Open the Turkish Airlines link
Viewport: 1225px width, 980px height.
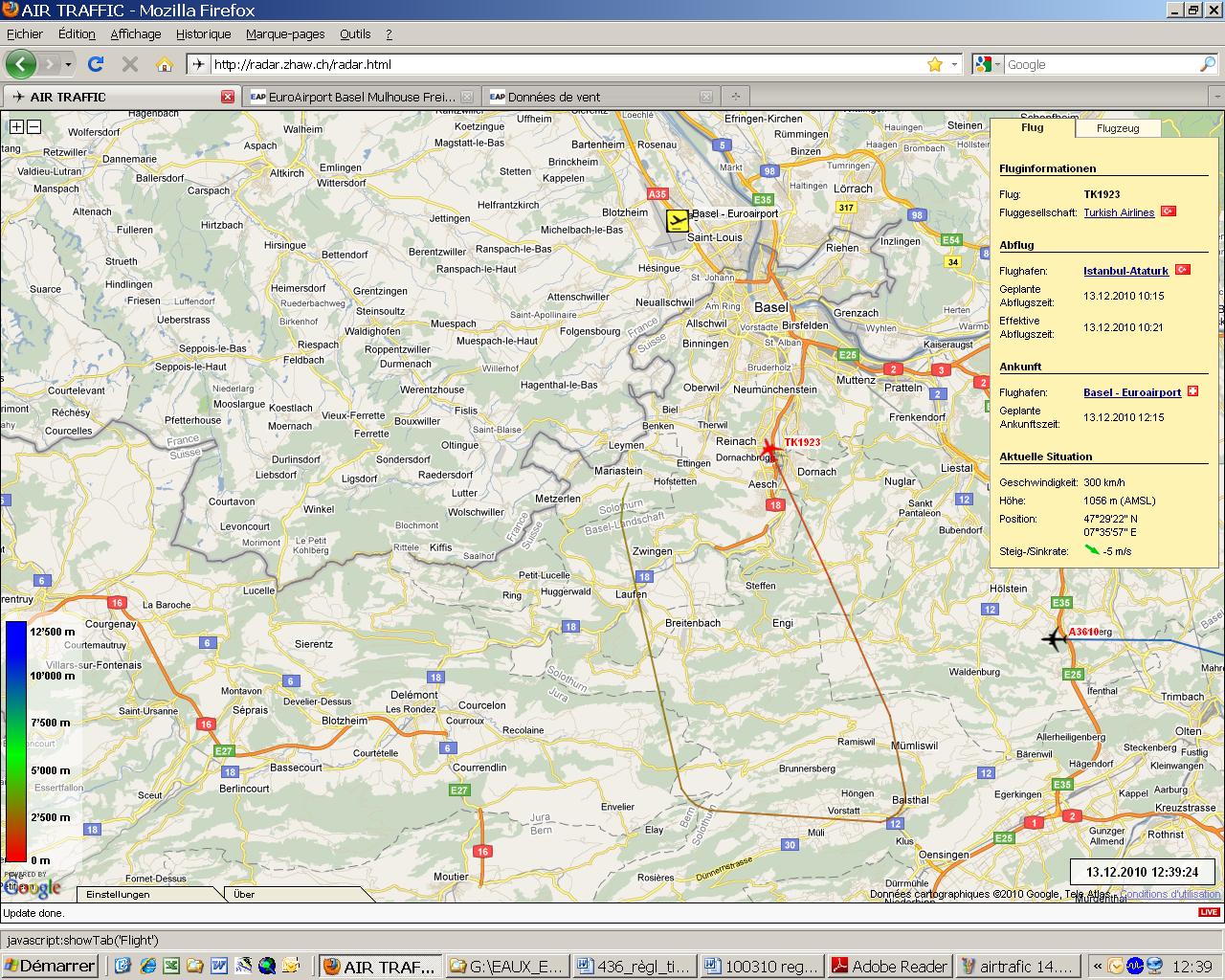(1119, 212)
